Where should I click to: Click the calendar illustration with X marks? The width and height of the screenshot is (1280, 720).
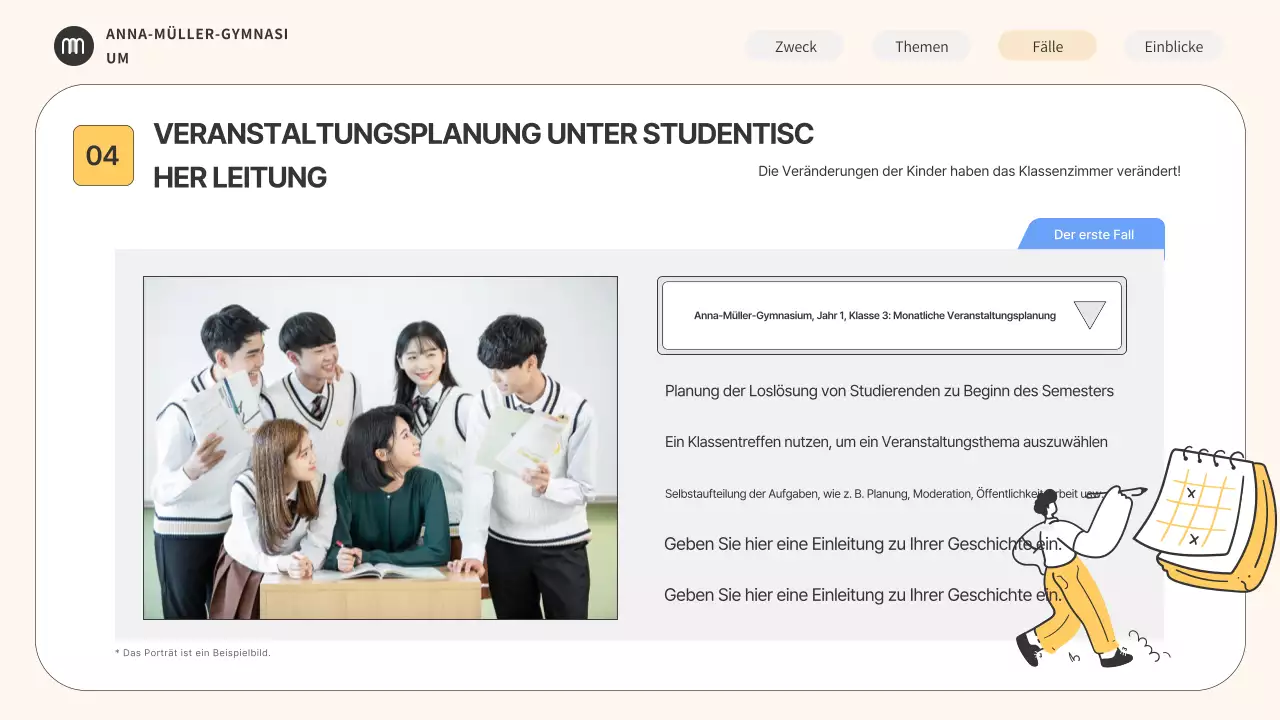click(x=1200, y=510)
